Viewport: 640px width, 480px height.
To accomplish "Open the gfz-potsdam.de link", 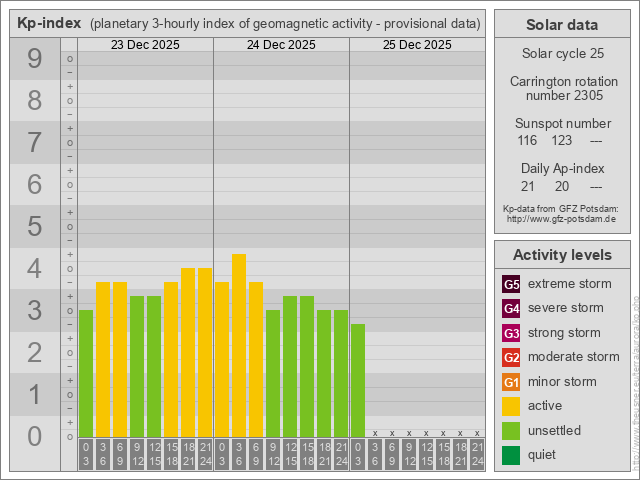I will pyautogui.click(x=561, y=218).
